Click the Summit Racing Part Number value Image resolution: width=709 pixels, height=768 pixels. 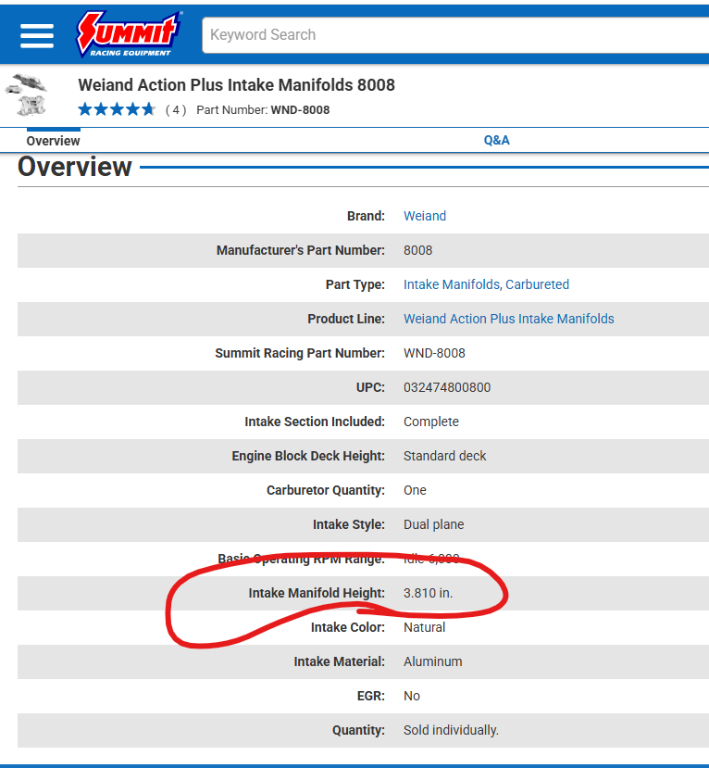[x=434, y=353]
